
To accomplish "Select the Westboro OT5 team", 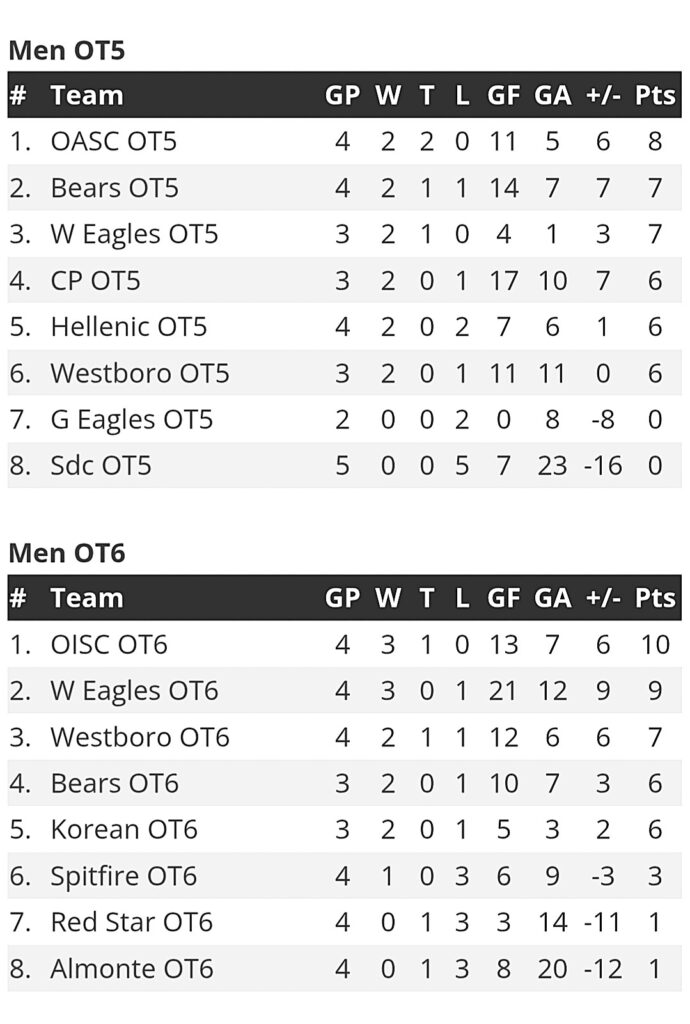I will tap(140, 373).
